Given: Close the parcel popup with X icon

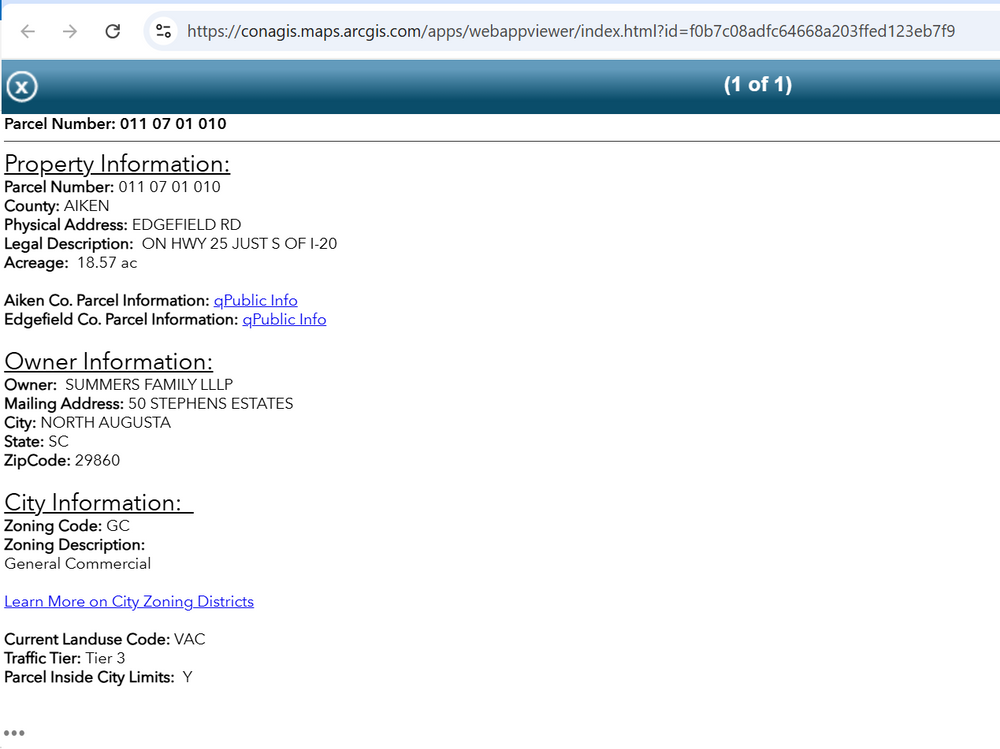Looking at the screenshot, I should 21,87.
